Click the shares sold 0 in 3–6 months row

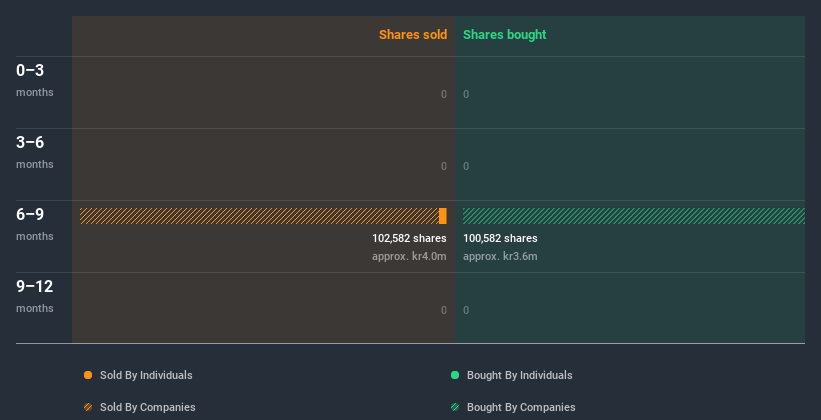444,167
